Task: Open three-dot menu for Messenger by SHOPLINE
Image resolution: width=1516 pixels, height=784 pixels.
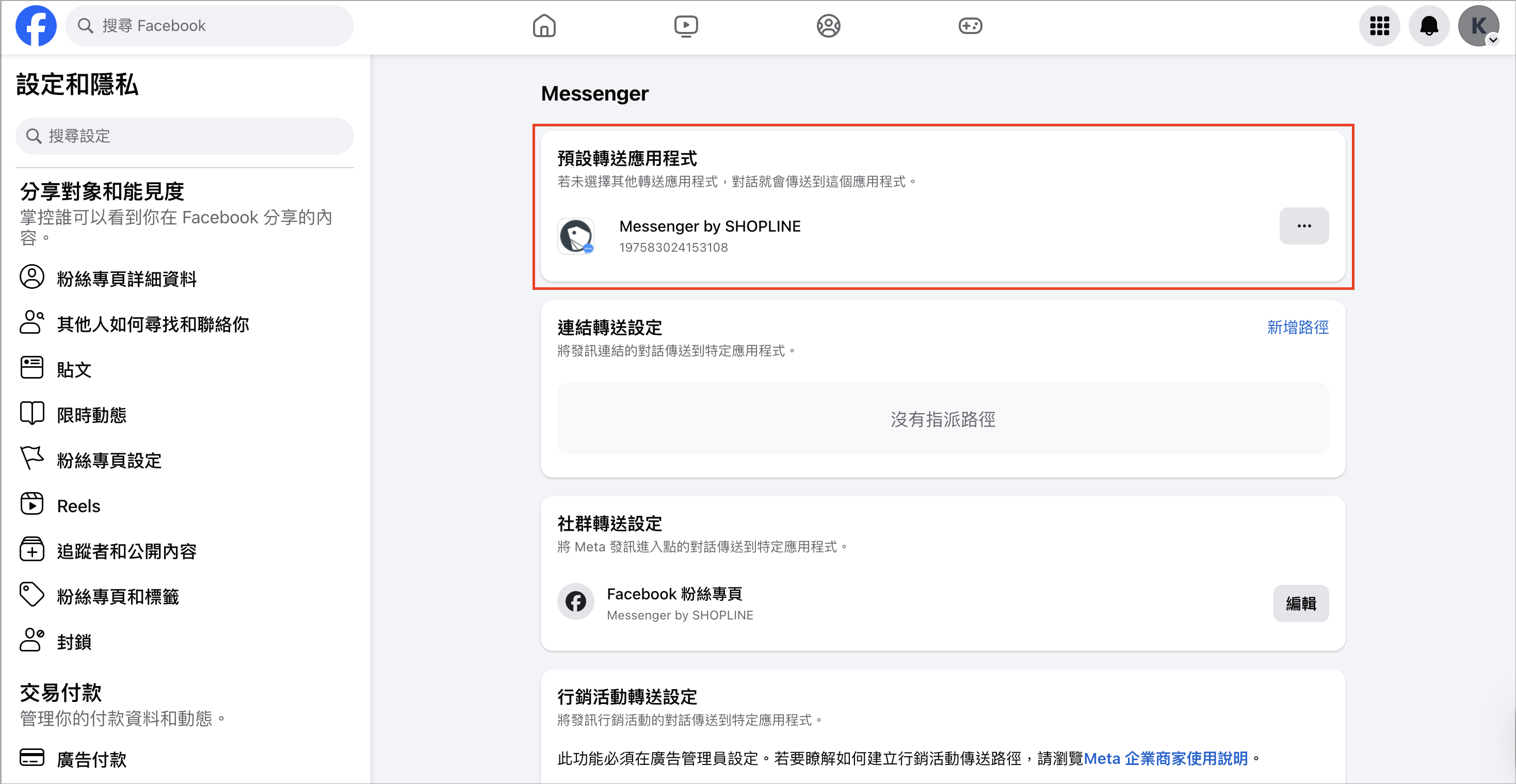Action: [1304, 226]
